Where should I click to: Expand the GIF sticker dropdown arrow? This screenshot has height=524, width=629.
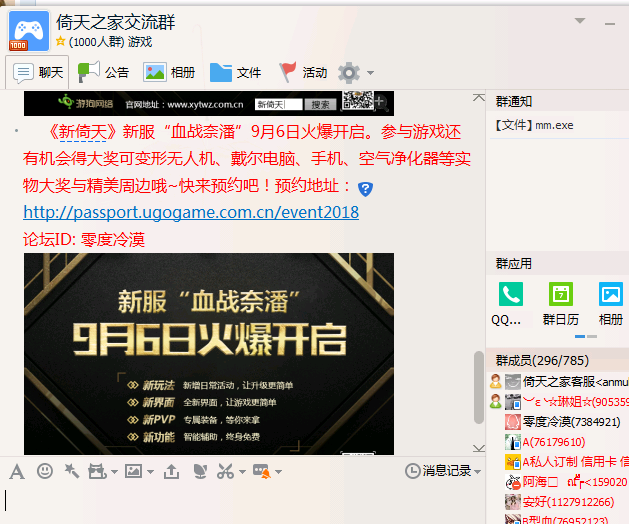(x=114, y=472)
